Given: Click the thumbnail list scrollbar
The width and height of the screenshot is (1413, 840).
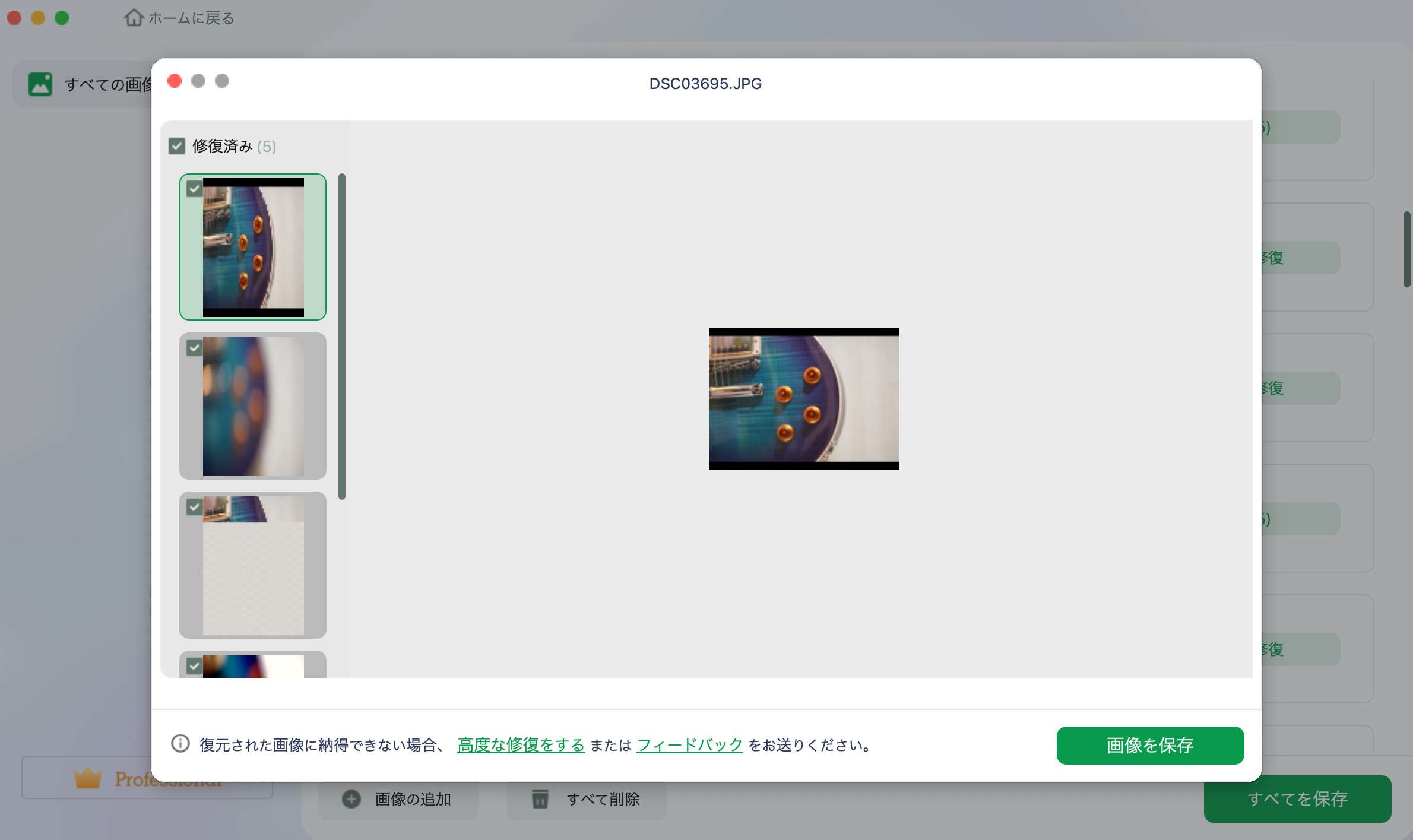Looking at the screenshot, I should pos(342,336).
